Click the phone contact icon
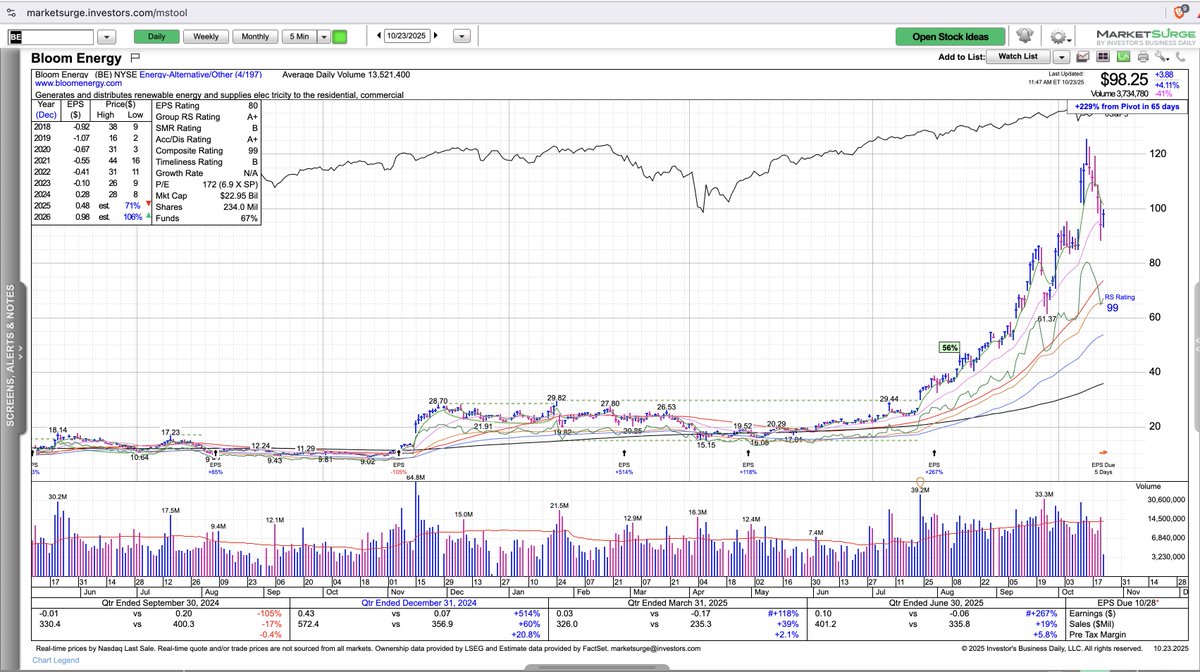Screen dimensions: 1200x672 (x=1180, y=58)
